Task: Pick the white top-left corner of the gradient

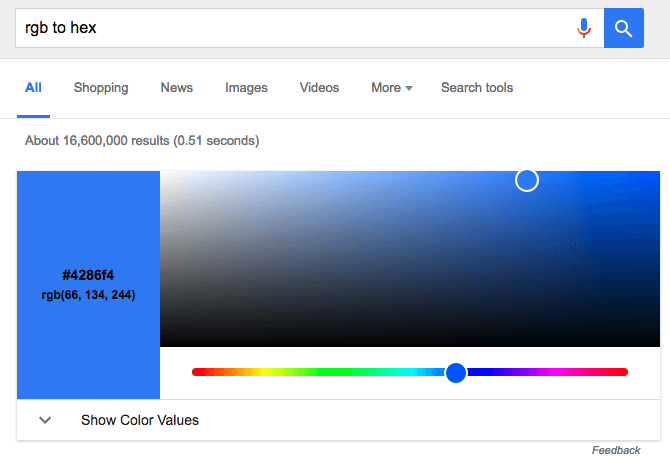Action: point(163,174)
